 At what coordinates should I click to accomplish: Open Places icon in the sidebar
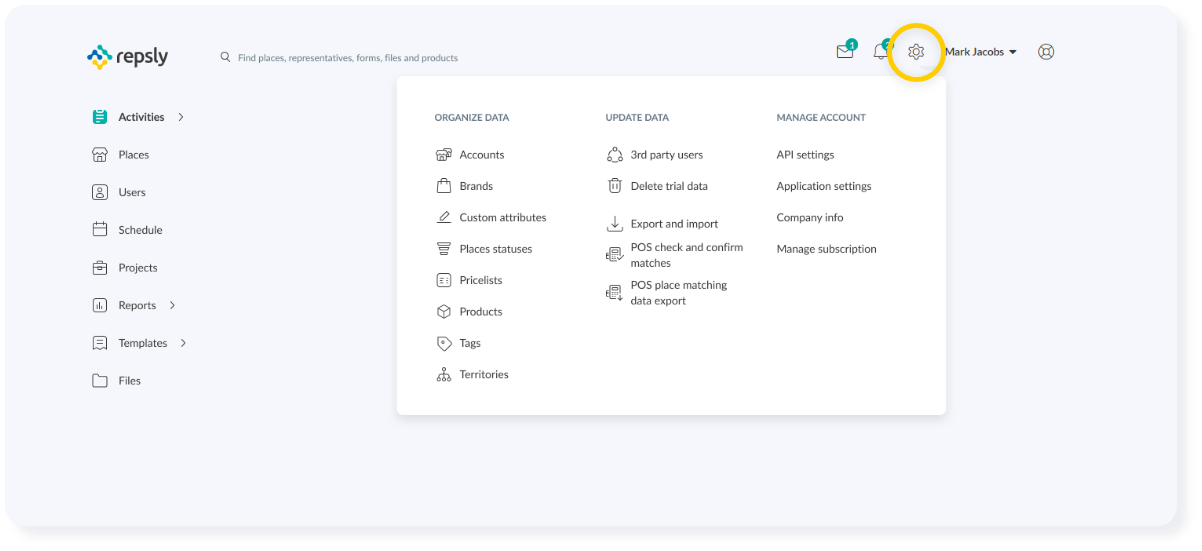[x=100, y=155]
